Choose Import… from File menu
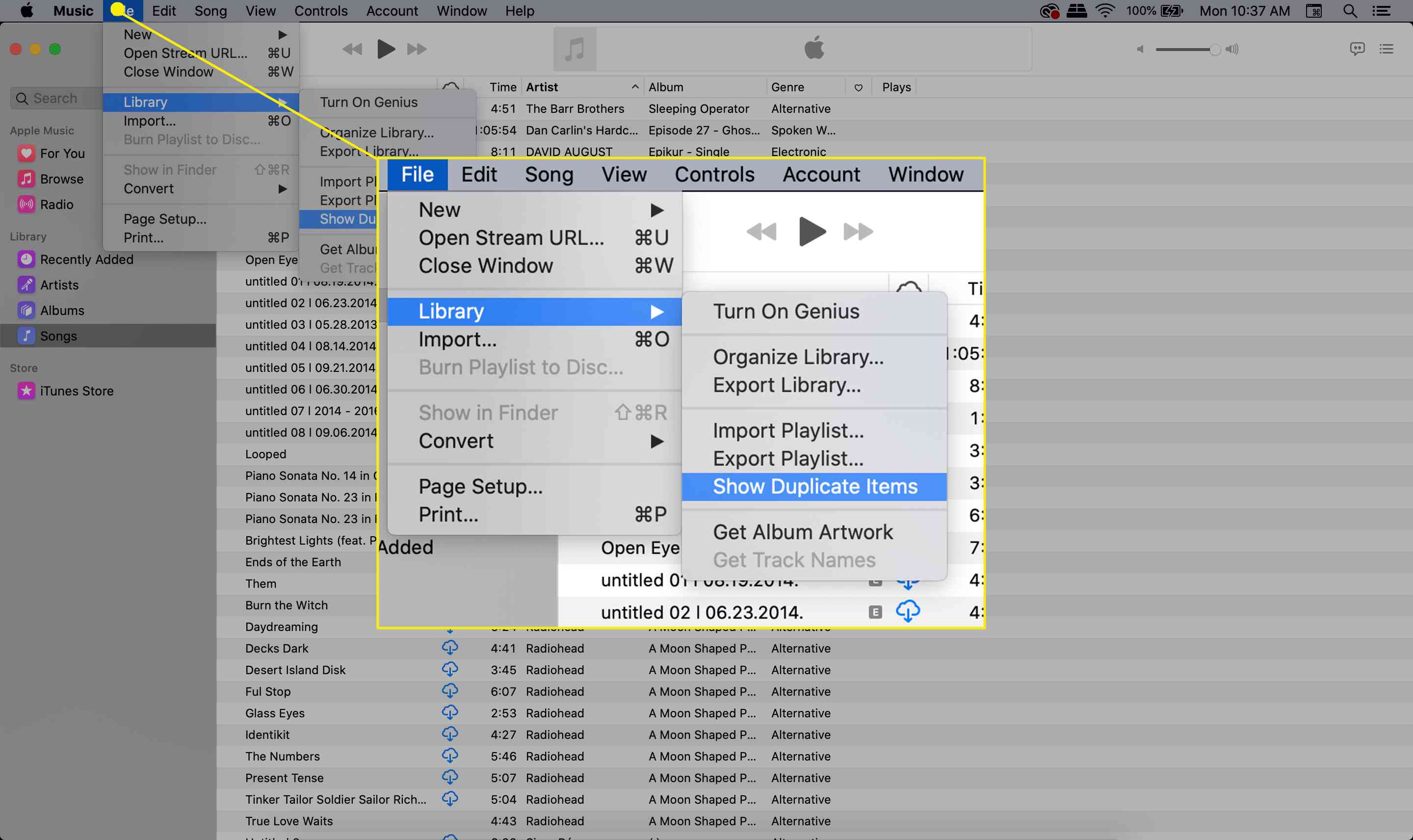 tap(201, 121)
